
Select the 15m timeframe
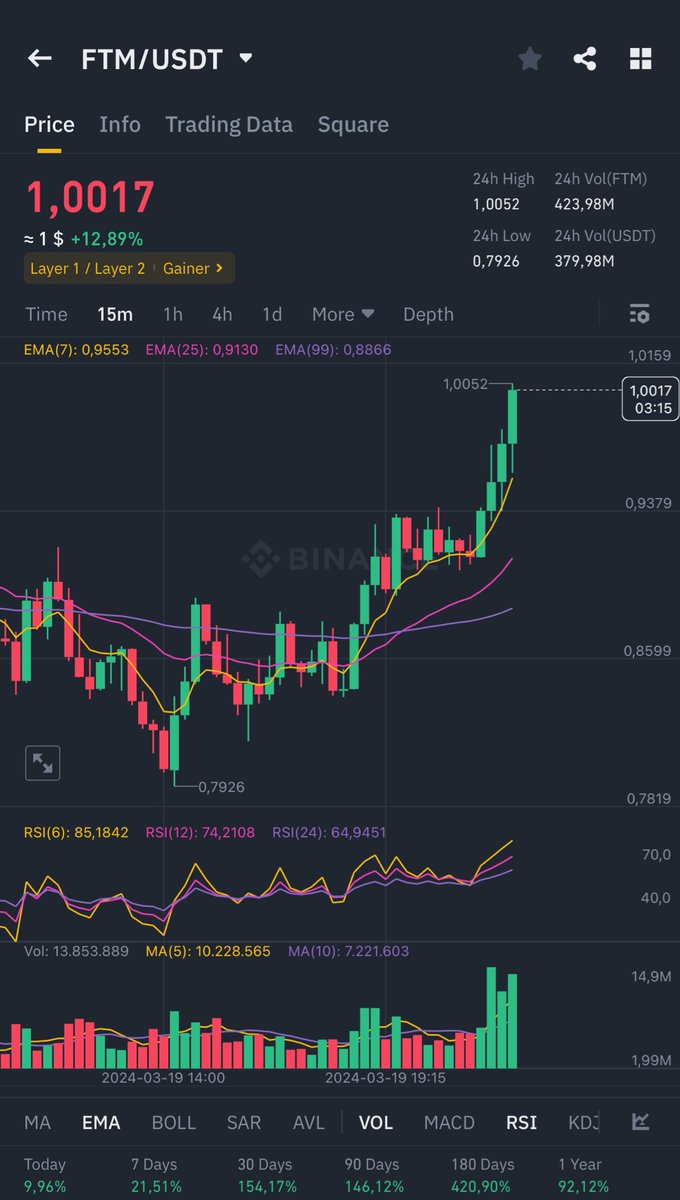pos(115,314)
